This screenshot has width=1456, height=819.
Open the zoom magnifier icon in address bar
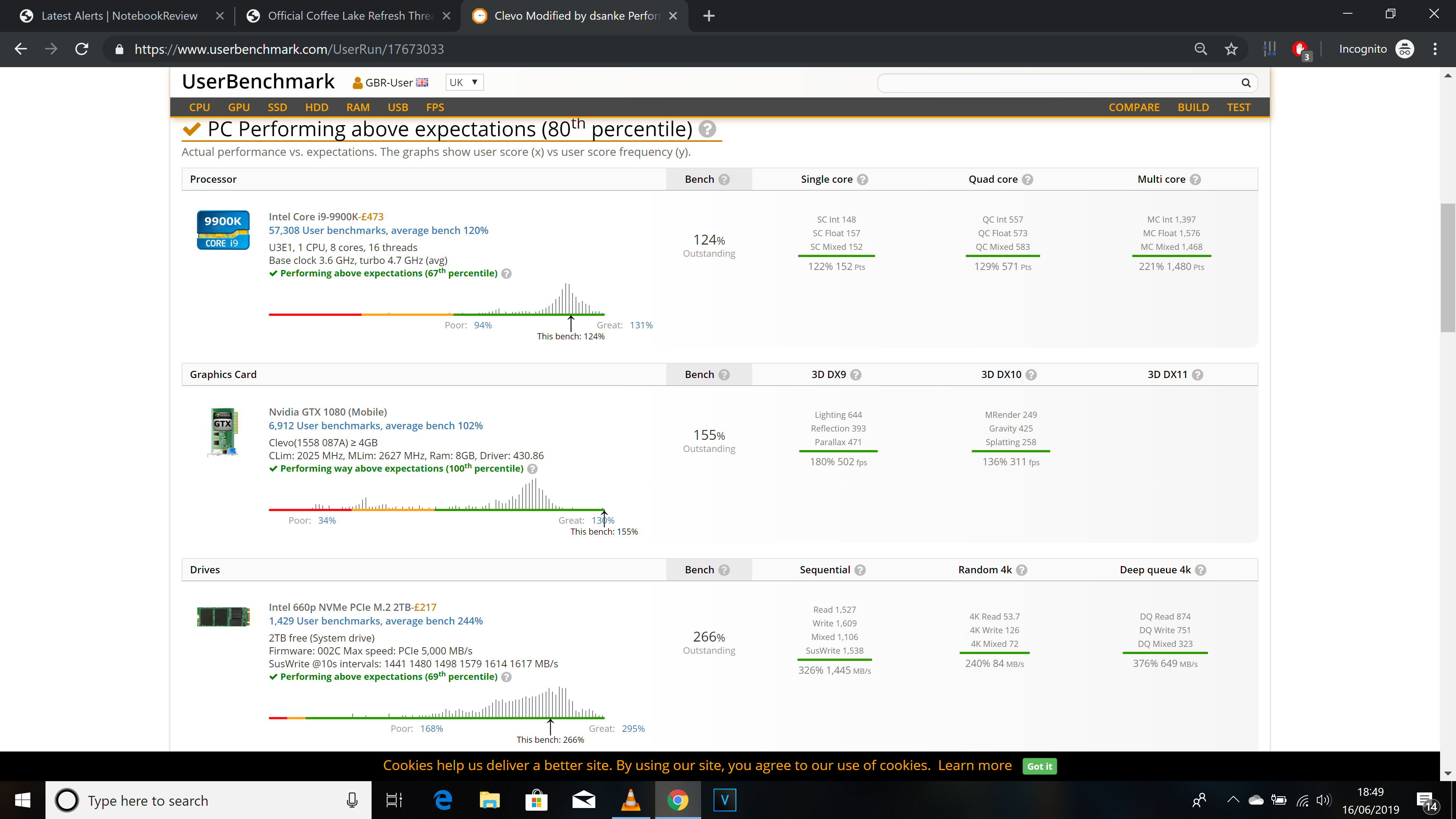[1200, 49]
